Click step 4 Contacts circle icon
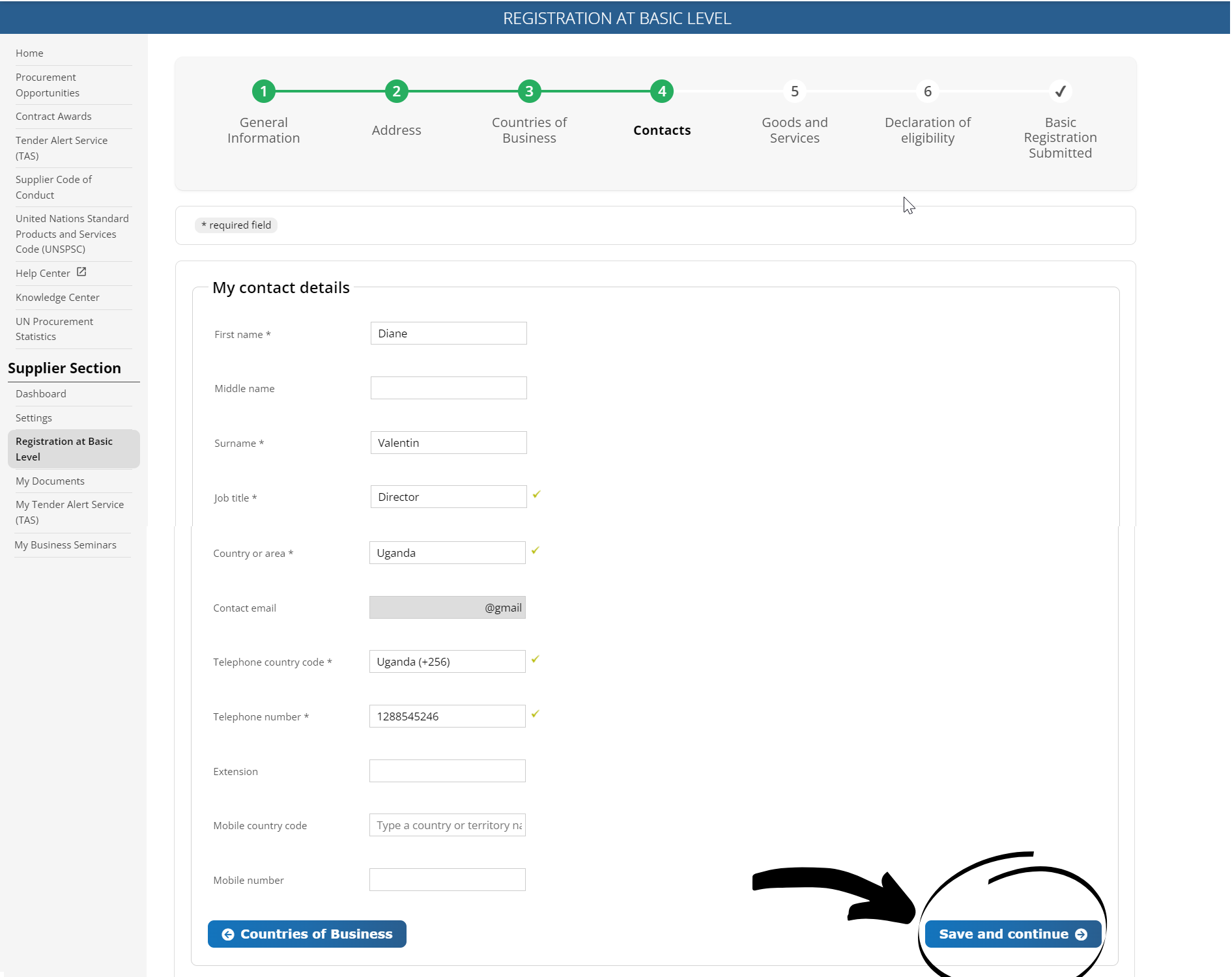The width and height of the screenshot is (1232, 977). pyautogui.click(x=661, y=91)
